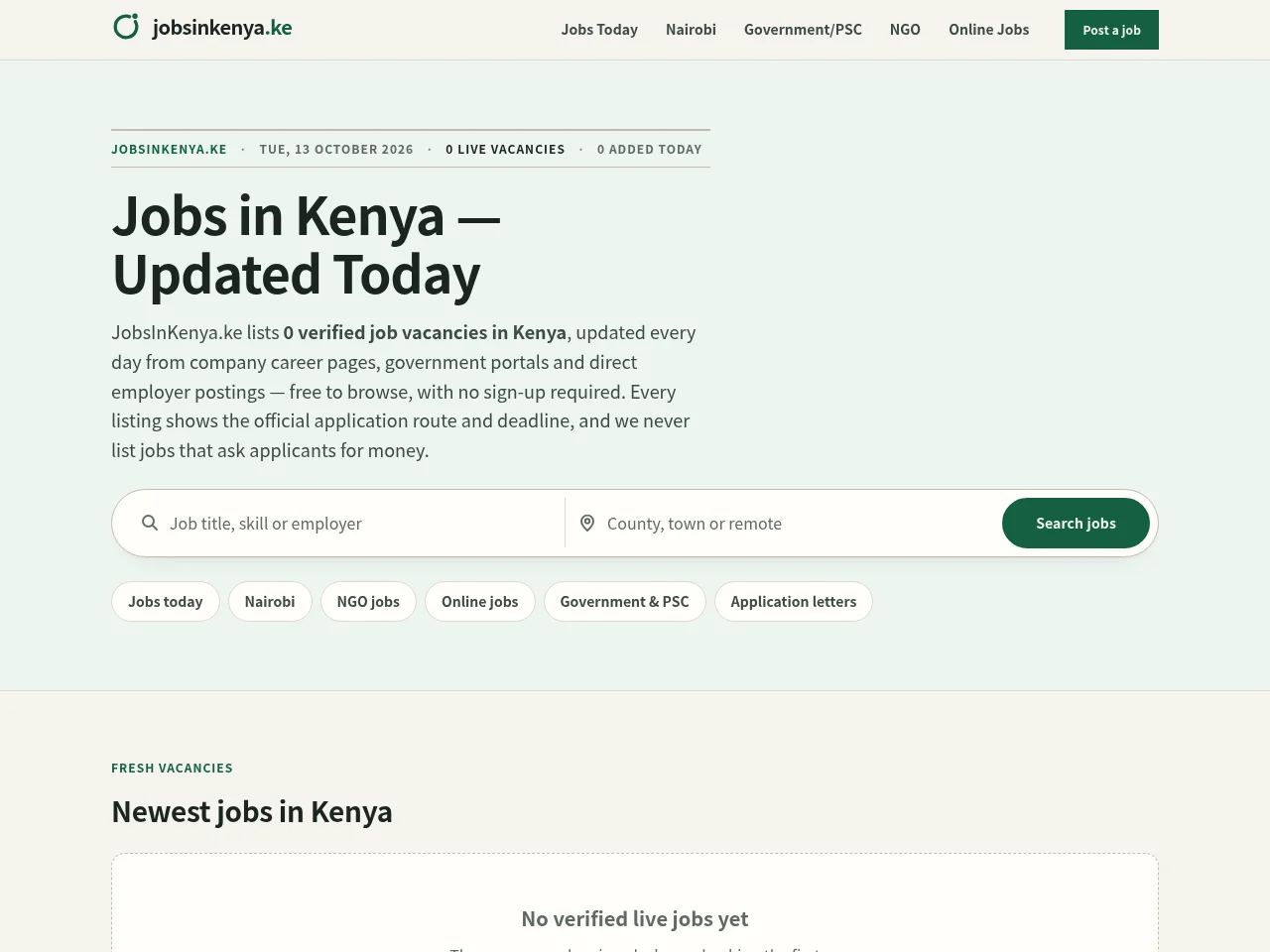Click the Post a job button
This screenshot has height=952, width=1270.
[1111, 30]
